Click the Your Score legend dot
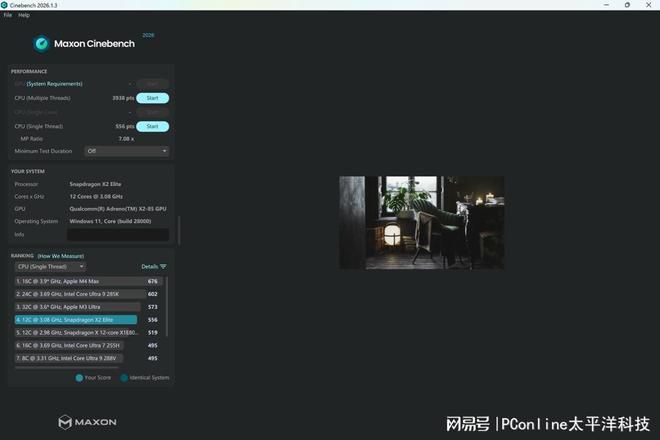This screenshot has width=660, height=440. pyautogui.click(x=79, y=378)
